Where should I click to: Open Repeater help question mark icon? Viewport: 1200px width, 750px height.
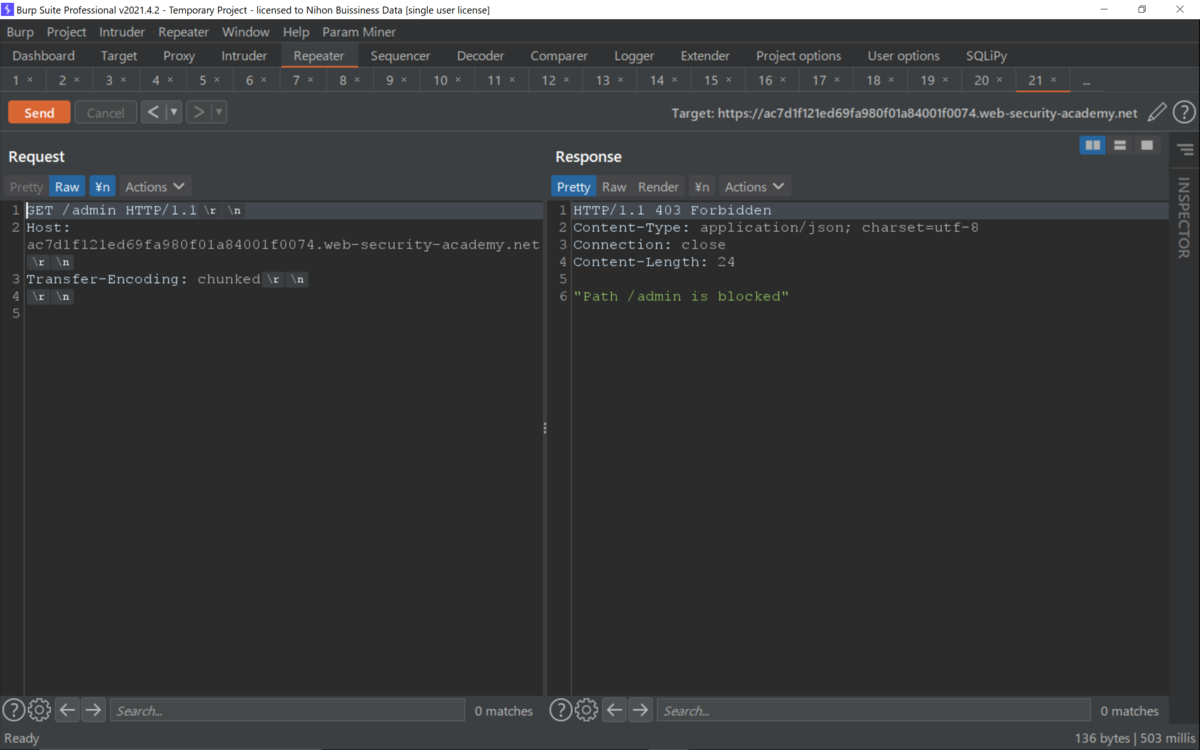click(1184, 113)
